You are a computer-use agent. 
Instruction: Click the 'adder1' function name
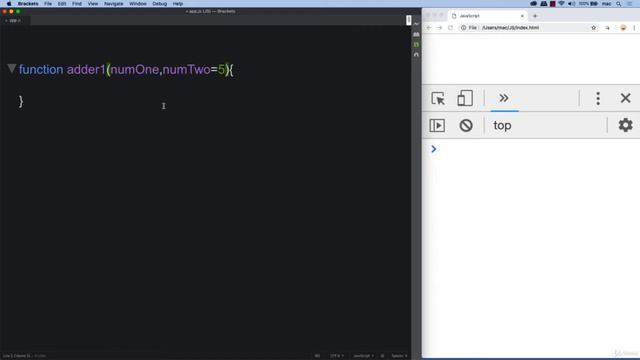pyautogui.click(x=86, y=69)
